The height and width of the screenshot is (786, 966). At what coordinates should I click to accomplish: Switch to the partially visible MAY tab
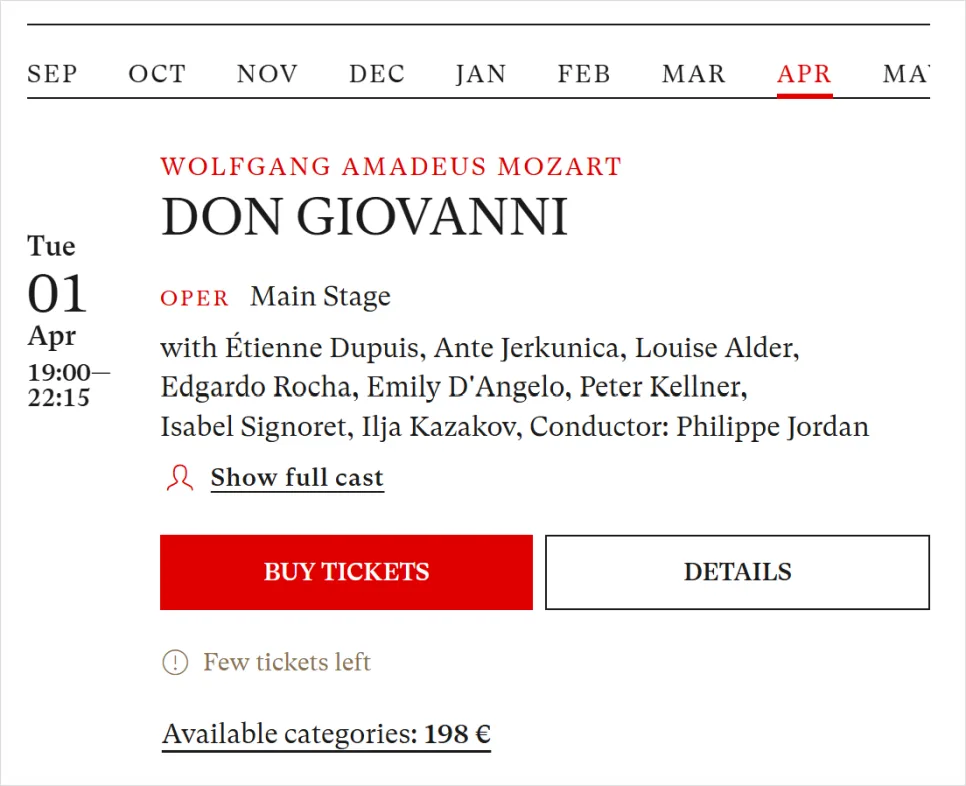(906, 74)
